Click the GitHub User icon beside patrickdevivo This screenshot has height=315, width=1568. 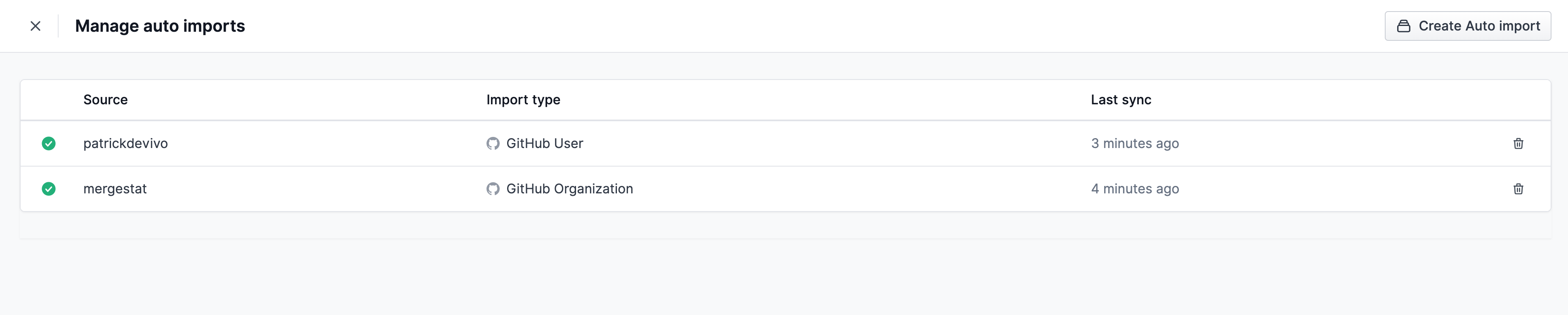coord(492,143)
